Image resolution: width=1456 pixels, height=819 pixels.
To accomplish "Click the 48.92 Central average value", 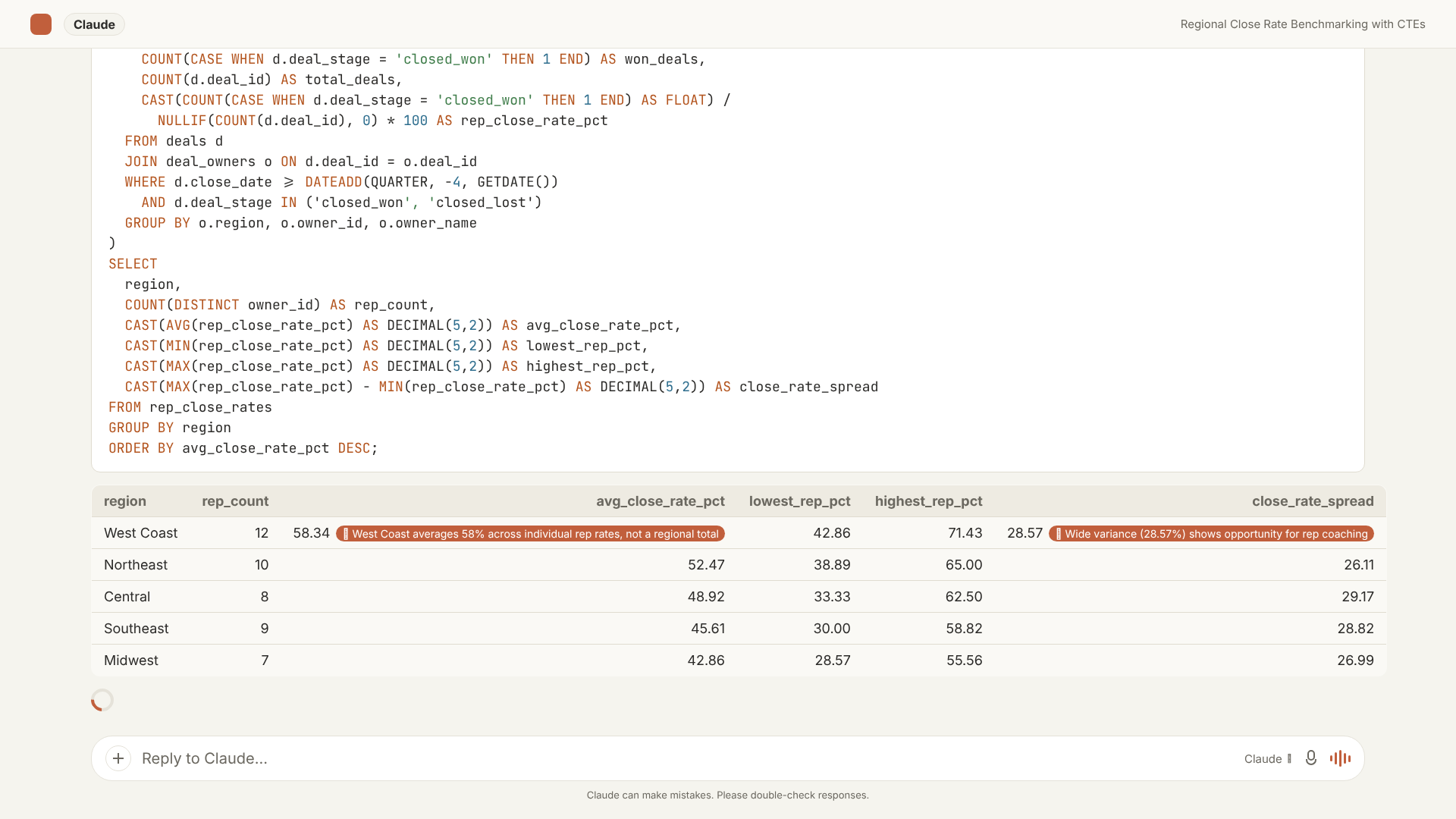I will pyautogui.click(x=706, y=597).
